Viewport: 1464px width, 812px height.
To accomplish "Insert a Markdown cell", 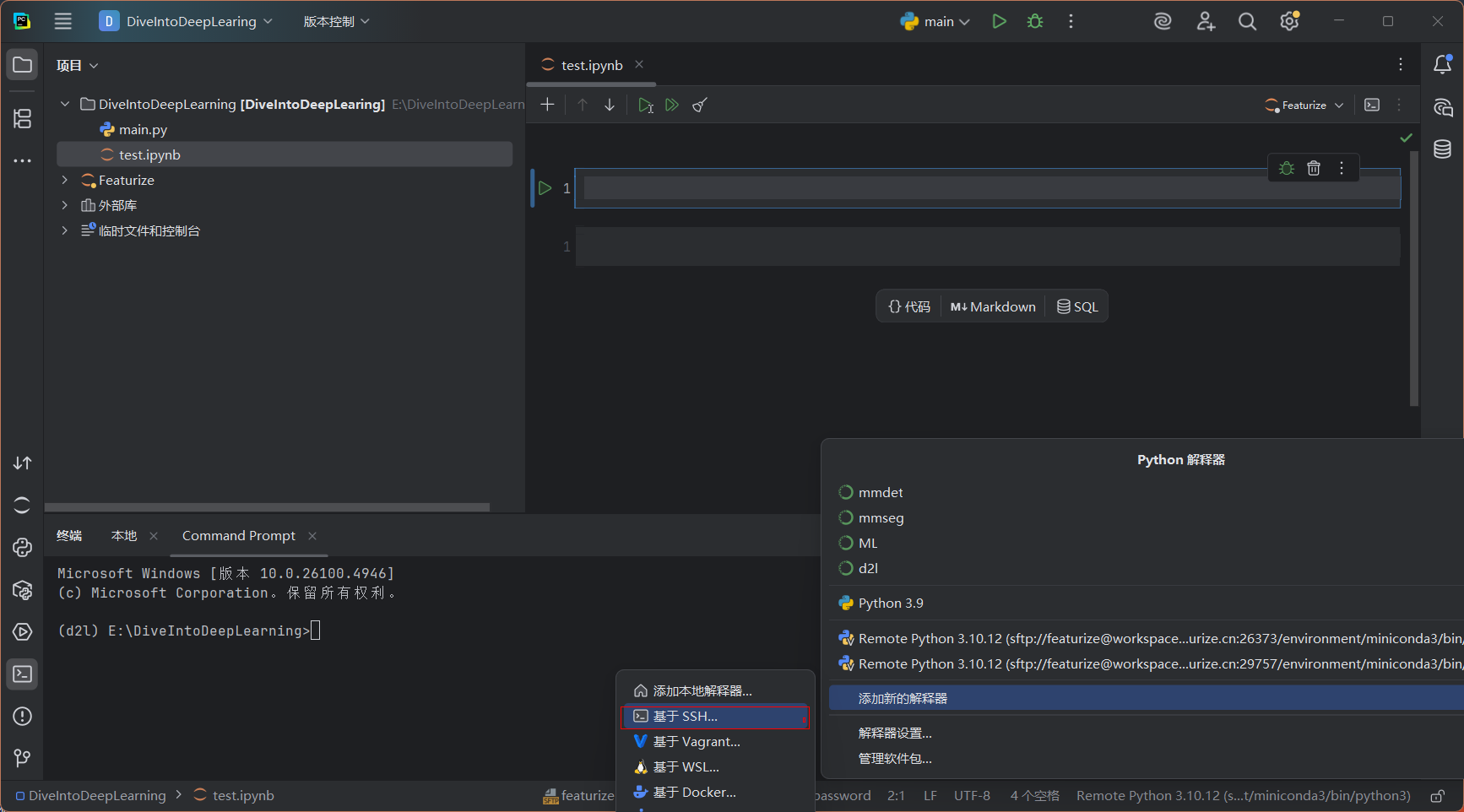I will (993, 307).
